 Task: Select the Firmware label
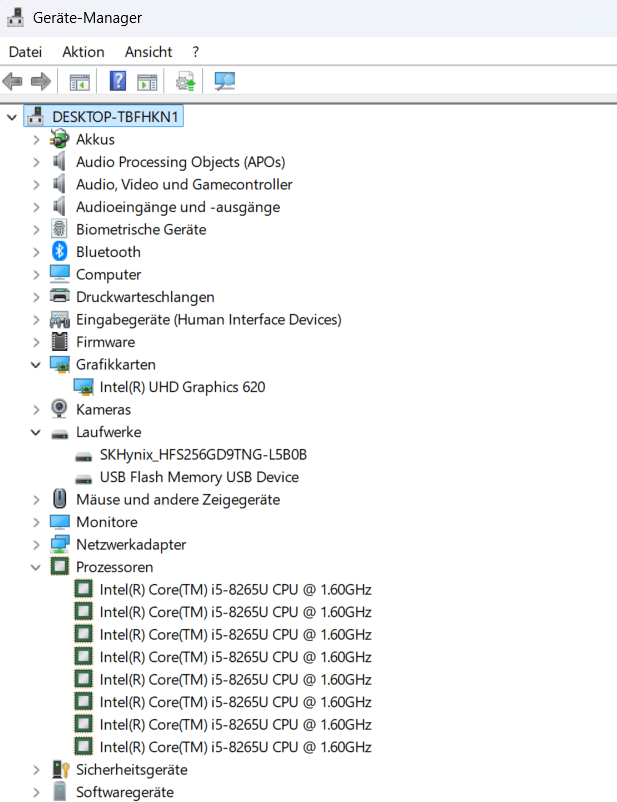pos(105,342)
